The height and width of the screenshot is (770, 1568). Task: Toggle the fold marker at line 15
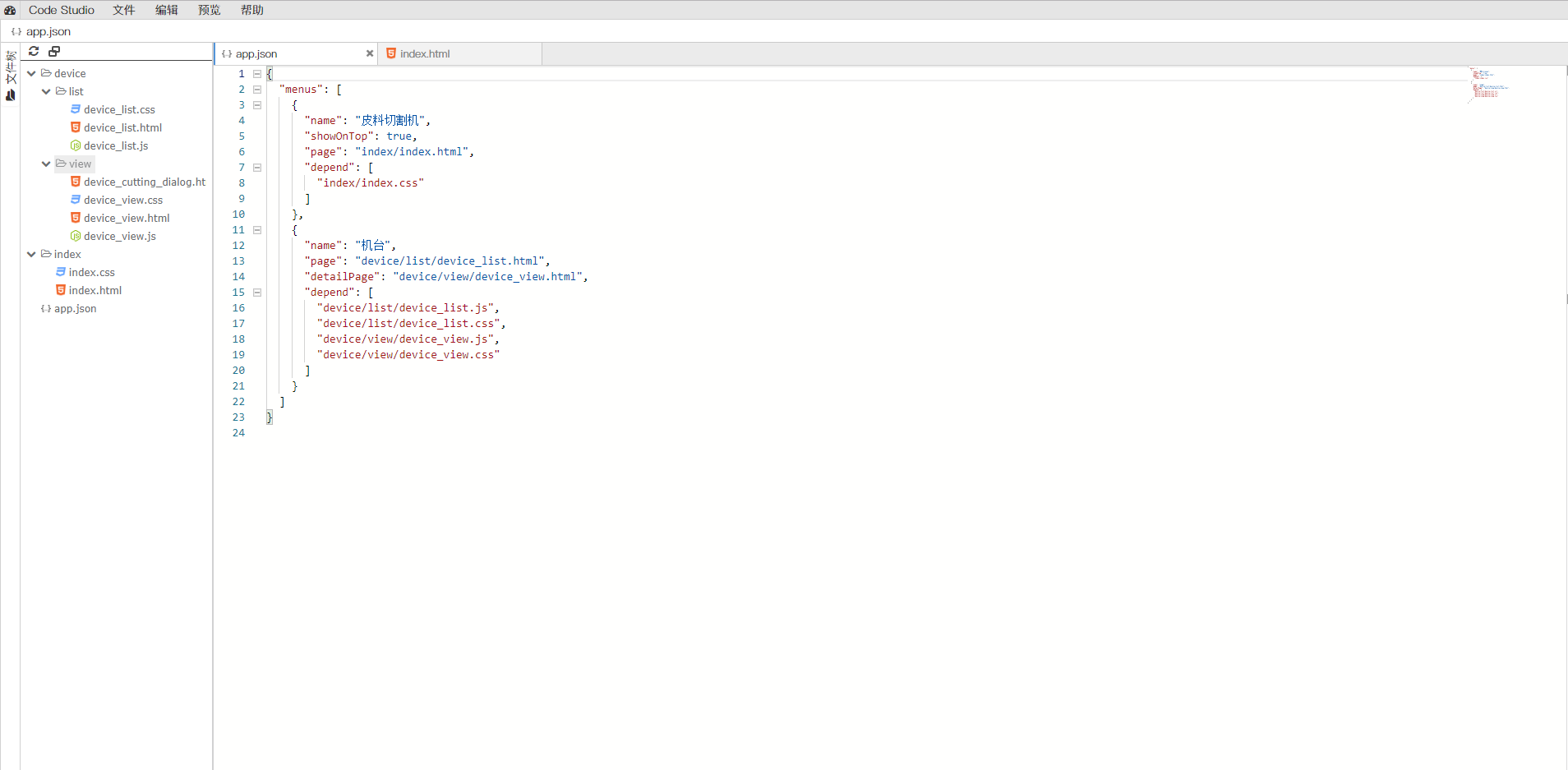point(257,293)
